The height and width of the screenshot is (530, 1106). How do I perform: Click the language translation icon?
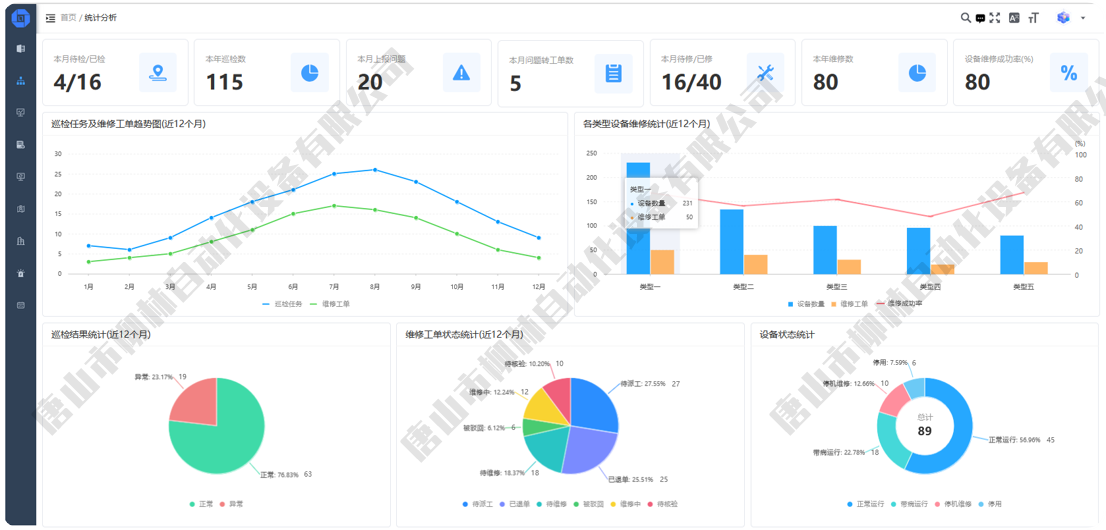[x=1014, y=18]
